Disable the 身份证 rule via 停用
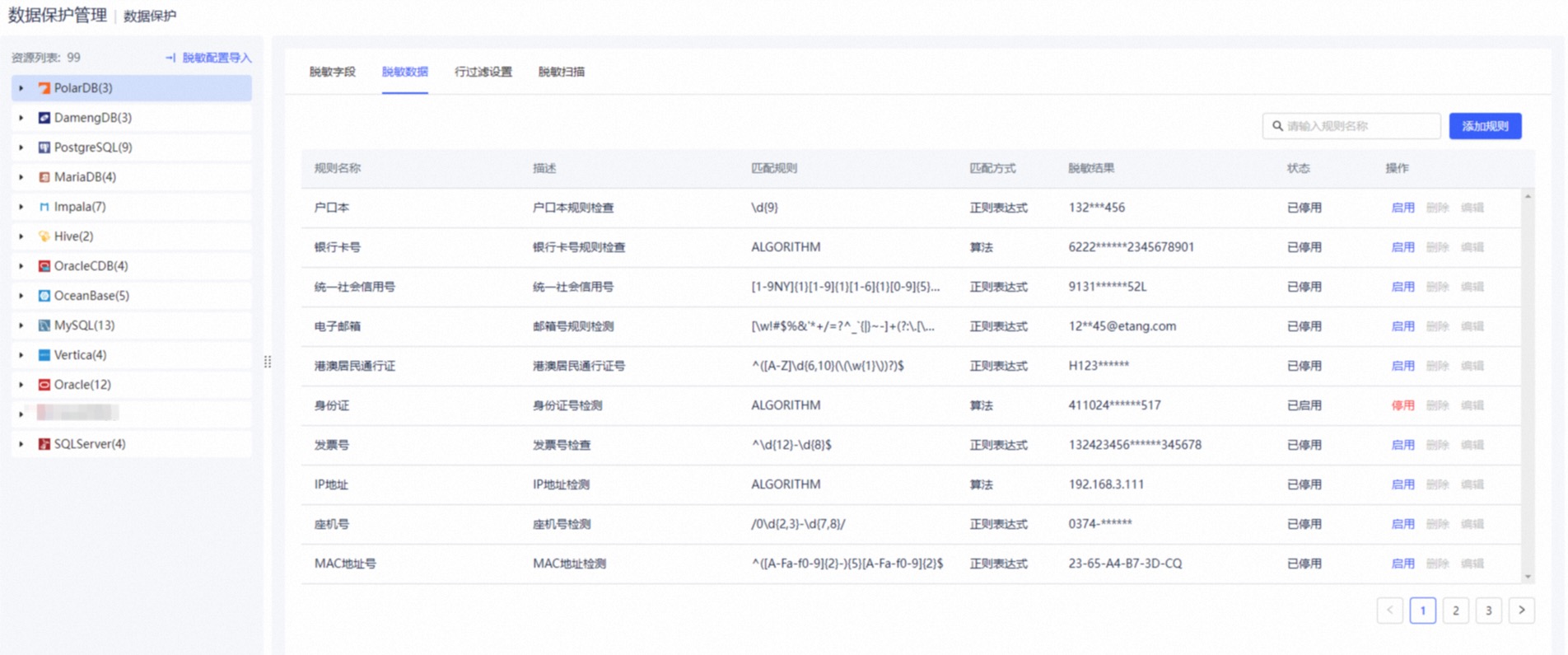1568x655 pixels. pos(1402,405)
